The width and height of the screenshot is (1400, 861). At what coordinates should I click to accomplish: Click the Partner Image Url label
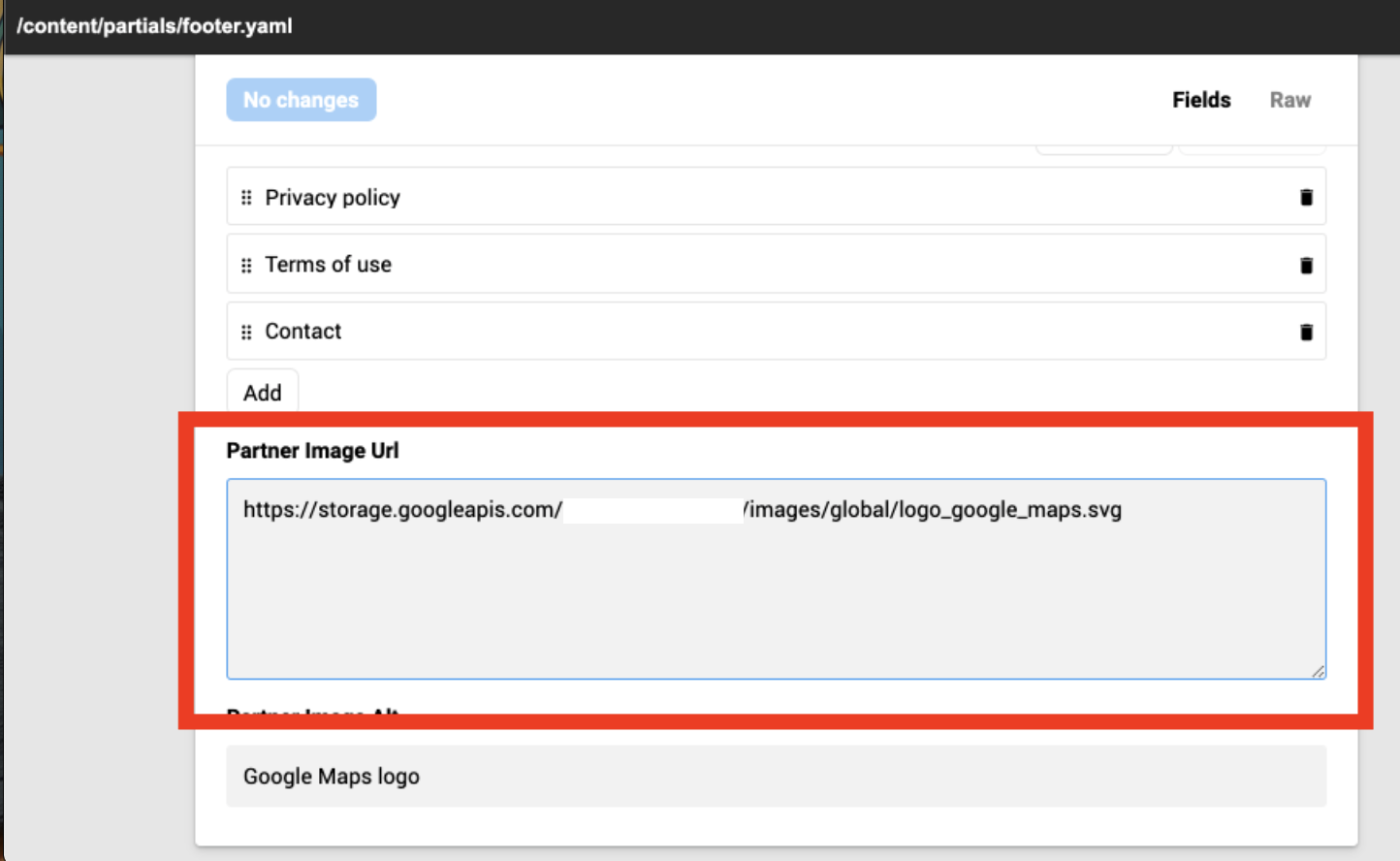[312, 450]
